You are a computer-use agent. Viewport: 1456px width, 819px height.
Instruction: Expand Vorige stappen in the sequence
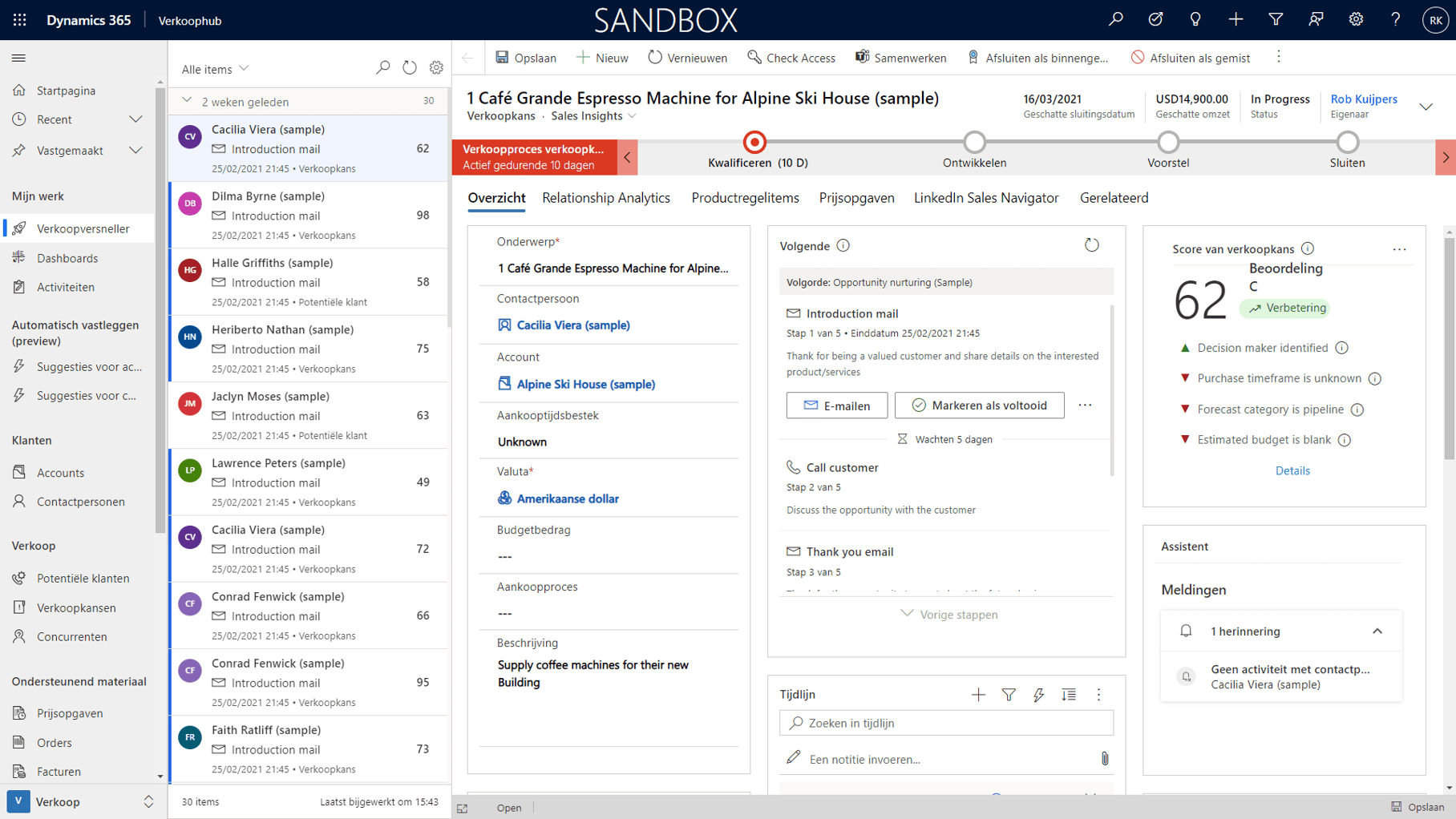[x=948, y=615]
